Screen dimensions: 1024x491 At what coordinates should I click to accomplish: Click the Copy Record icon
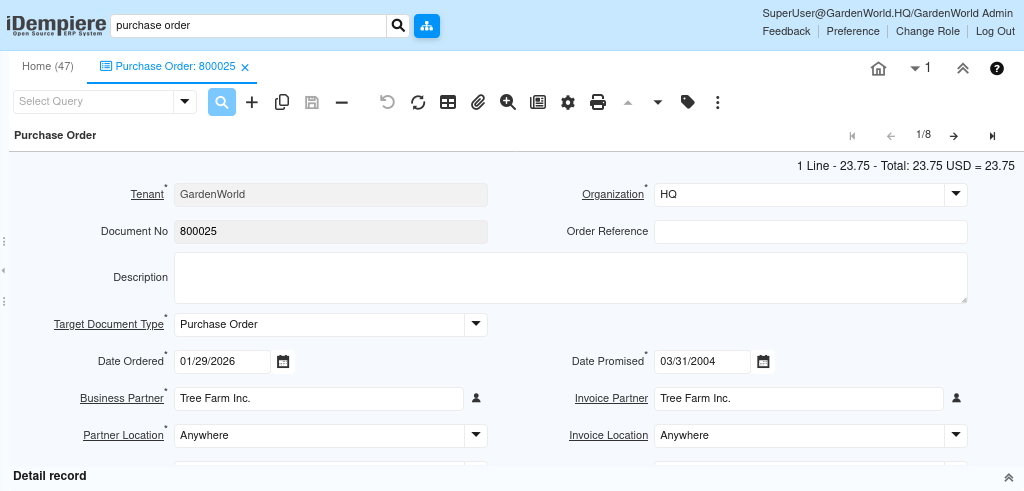(x=282, y=102)
